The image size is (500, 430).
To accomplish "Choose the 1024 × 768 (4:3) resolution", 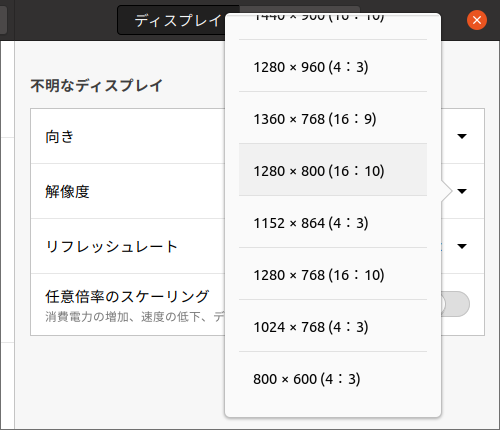I will (333, 327).
